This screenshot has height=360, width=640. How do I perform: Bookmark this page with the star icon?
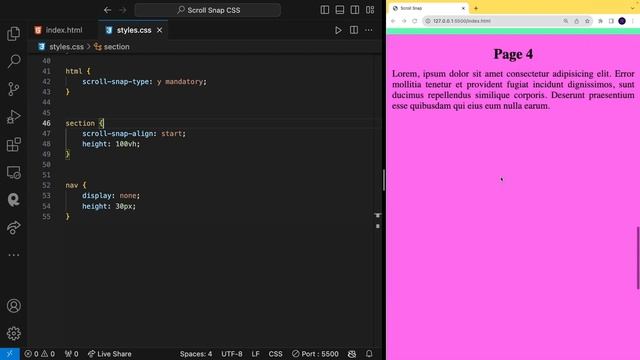[587, 21]
